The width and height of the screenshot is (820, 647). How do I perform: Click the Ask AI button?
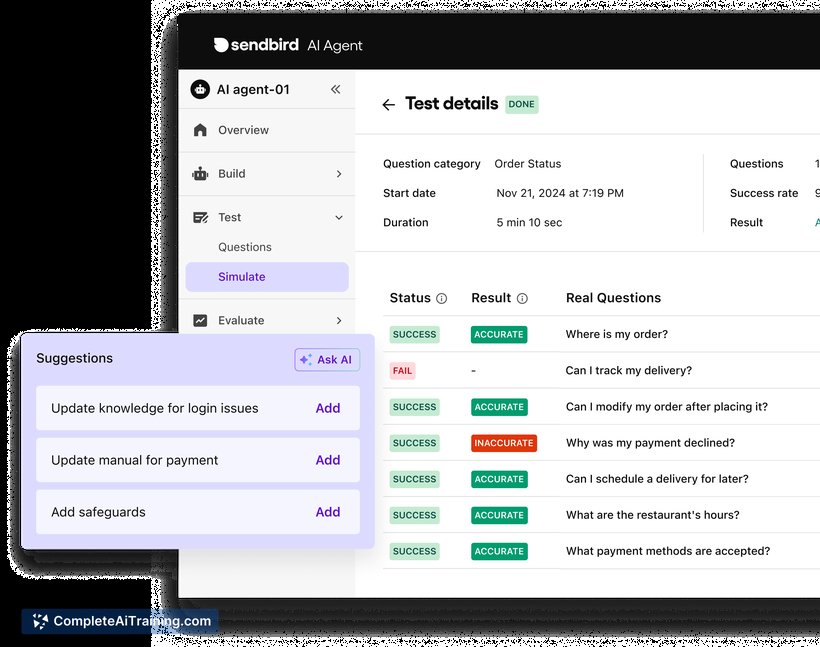pyautogui.click(x=327, y=360)
